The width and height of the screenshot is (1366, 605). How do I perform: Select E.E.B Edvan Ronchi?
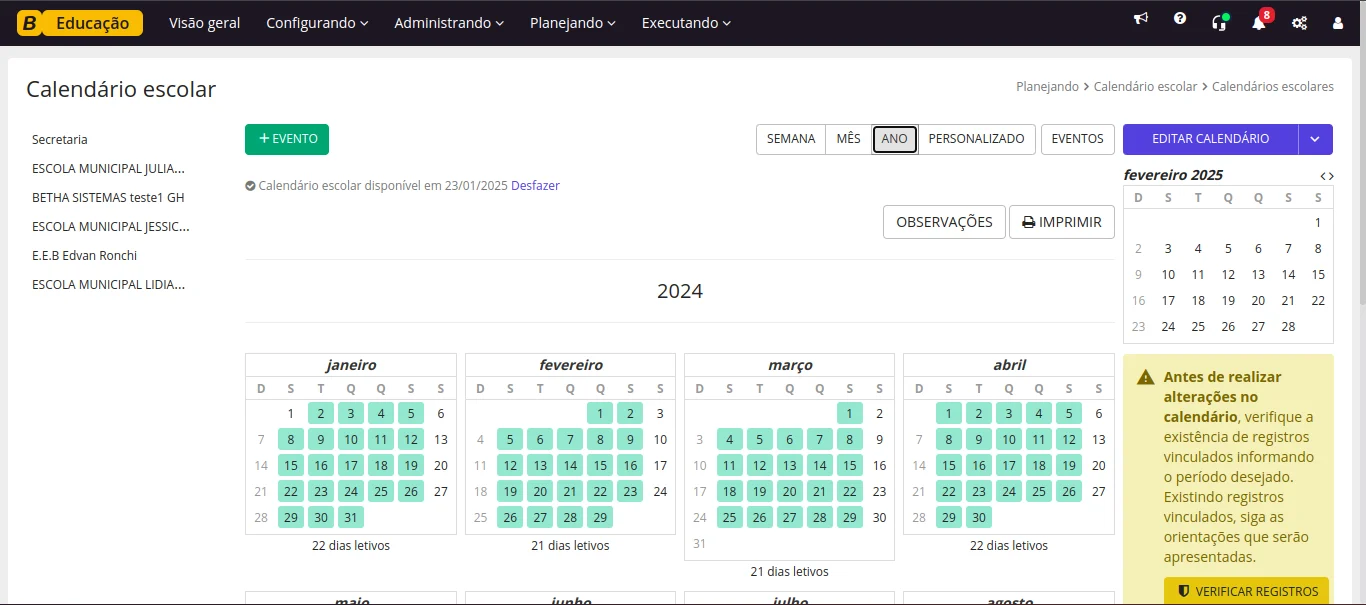click(84, 256)
